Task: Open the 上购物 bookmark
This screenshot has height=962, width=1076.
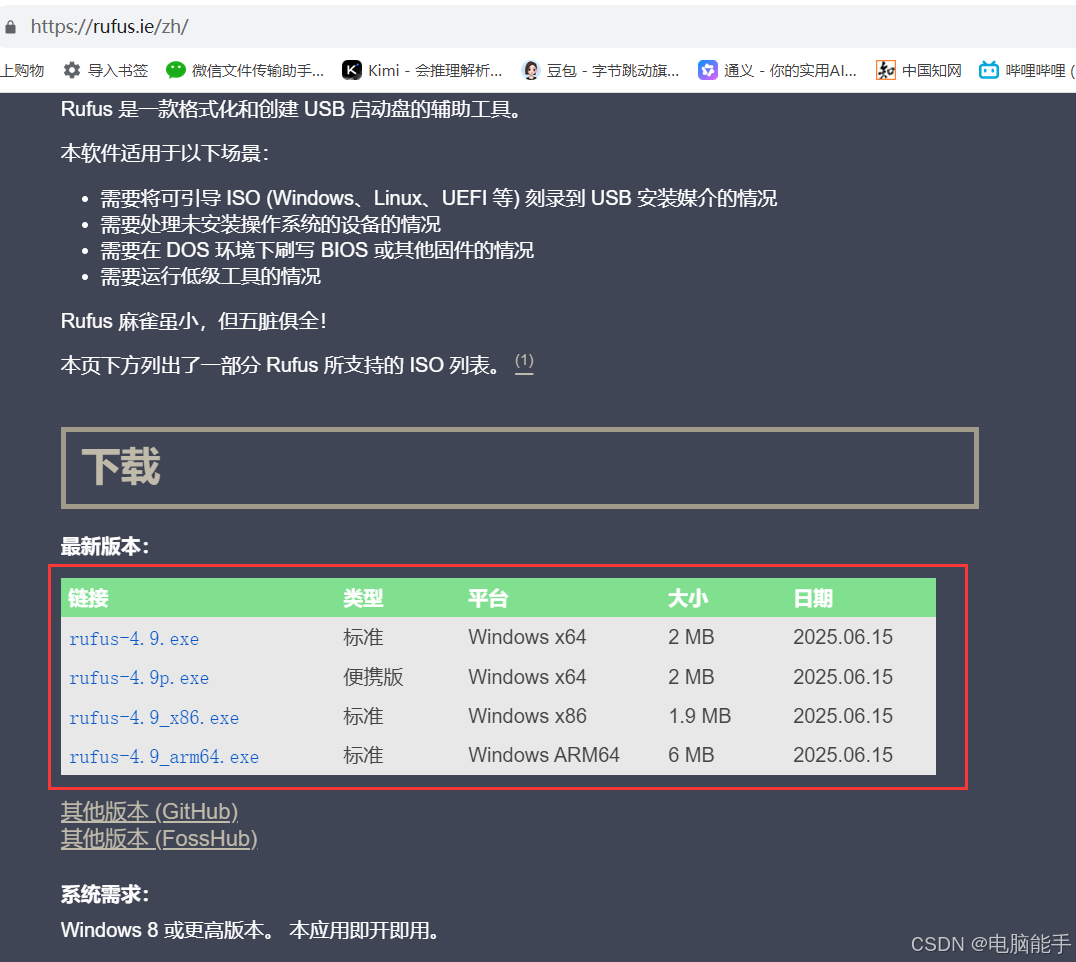Action: (x=22, y=70)
